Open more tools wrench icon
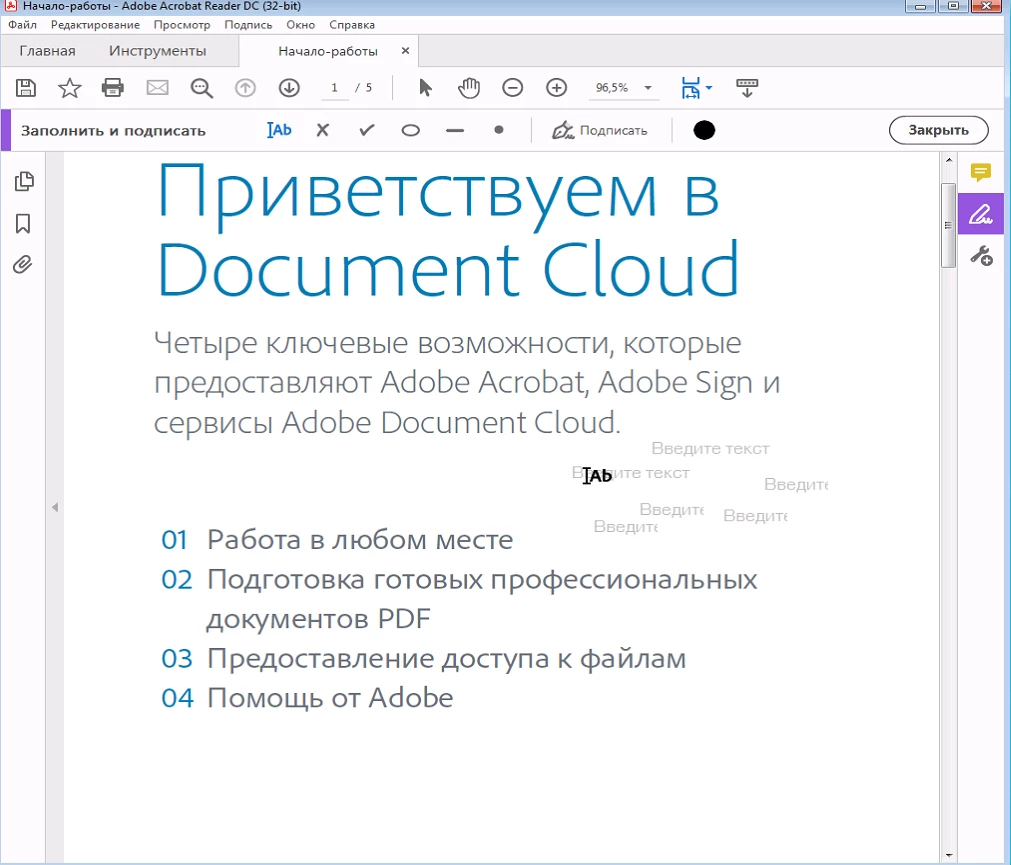The width and height of the screenshot is (1011, 865). coord(981,256)
